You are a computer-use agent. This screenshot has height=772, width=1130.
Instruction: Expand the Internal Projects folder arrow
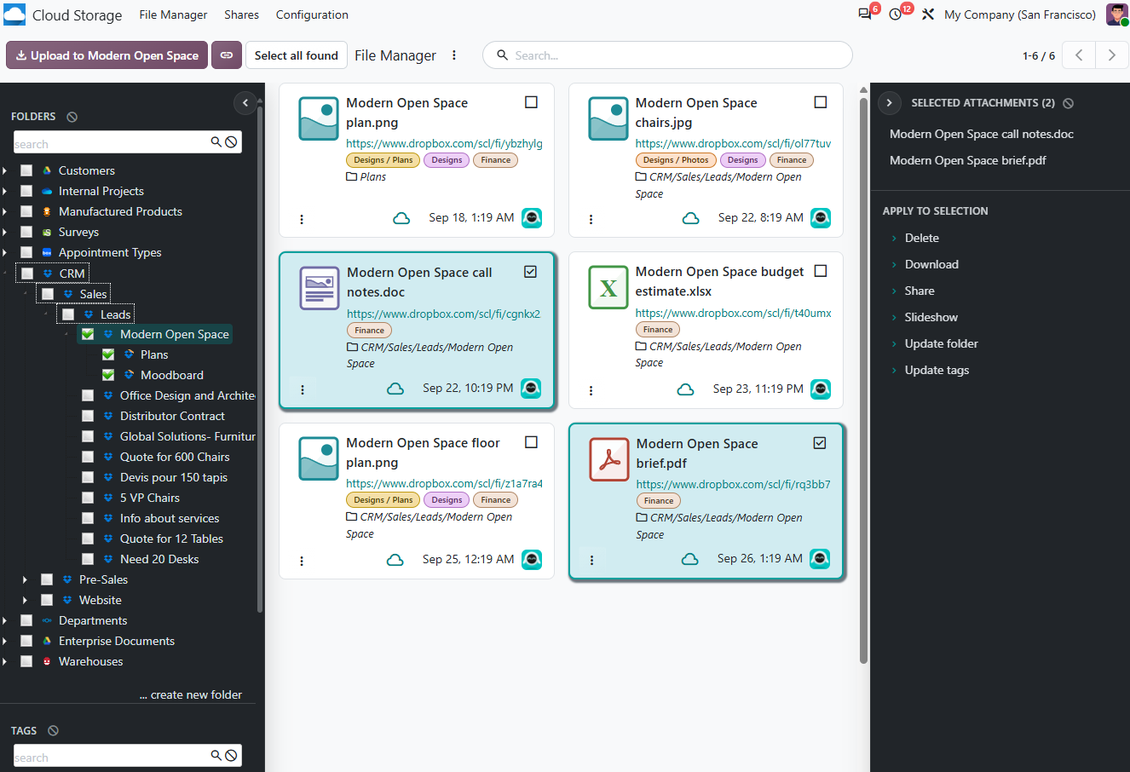[x=5, y=191]
